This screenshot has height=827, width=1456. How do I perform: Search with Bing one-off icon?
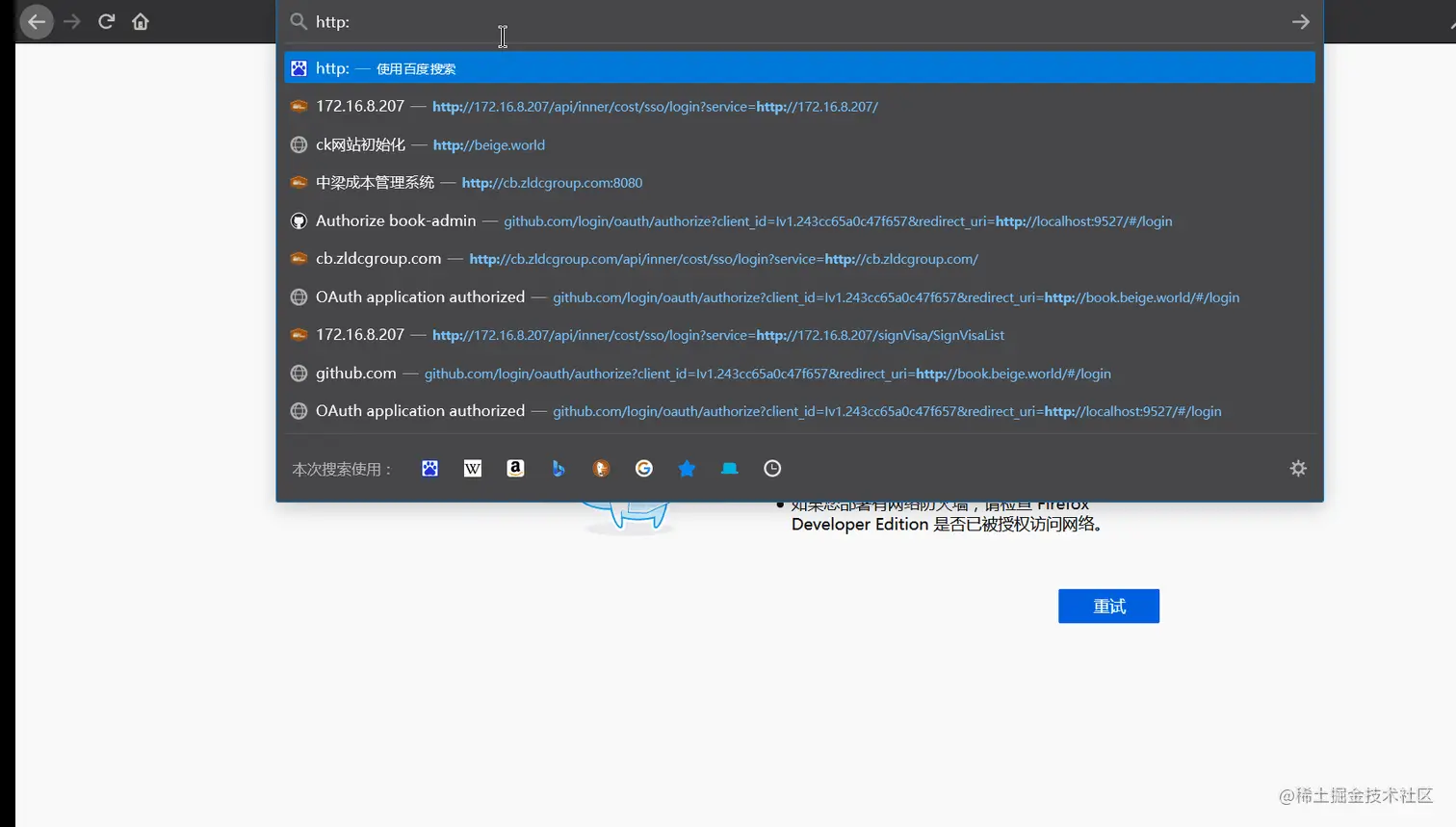point(559,468)
